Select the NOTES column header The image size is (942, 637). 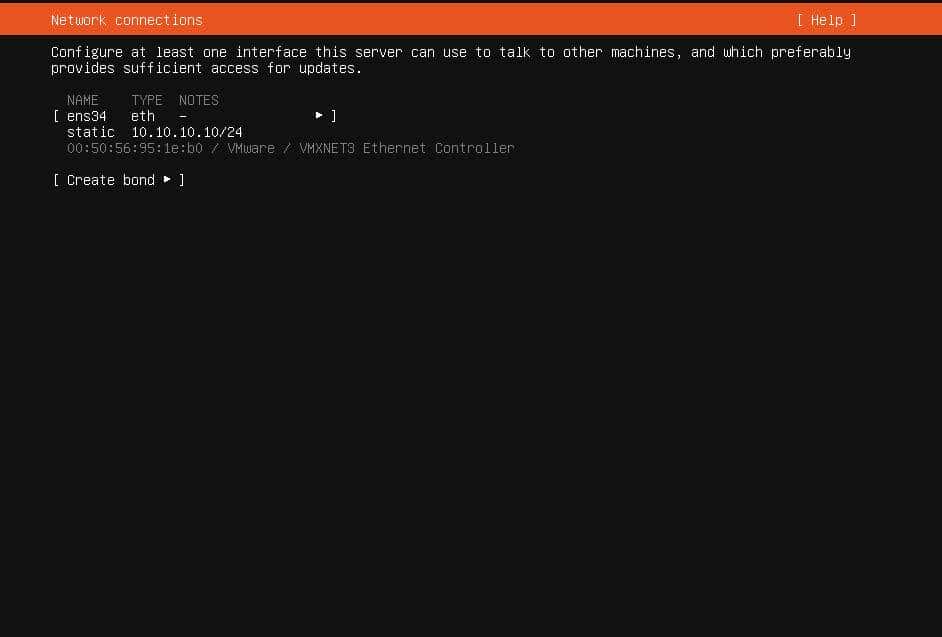click(198, 100)
